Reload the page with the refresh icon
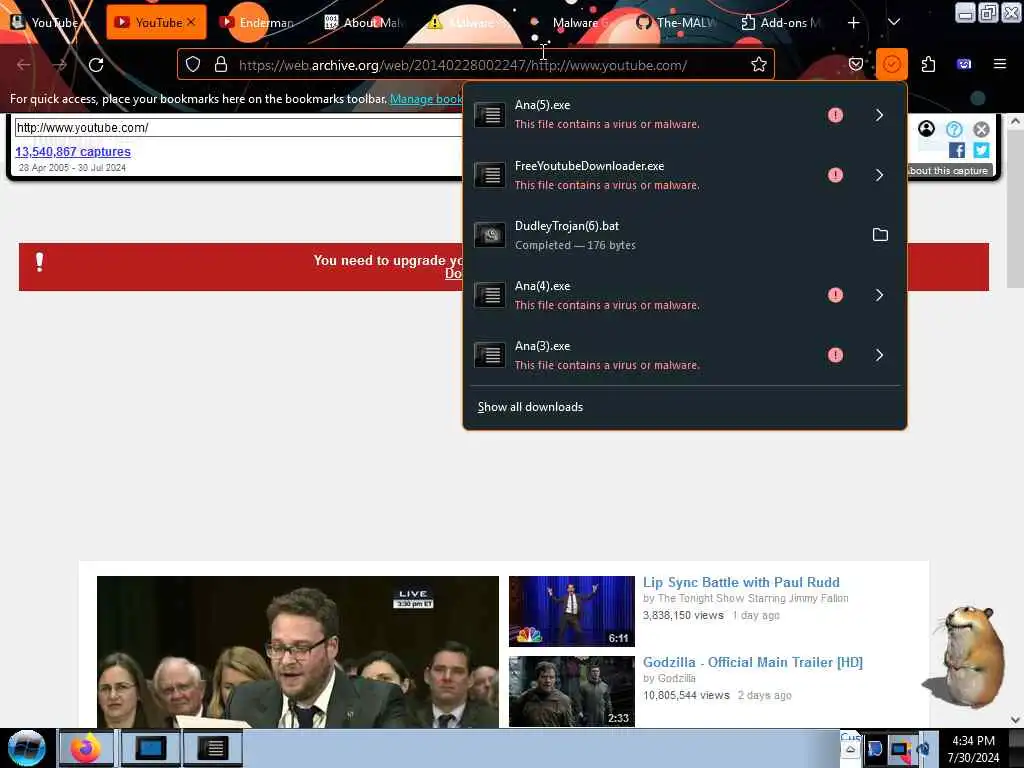 coord(96,65)
